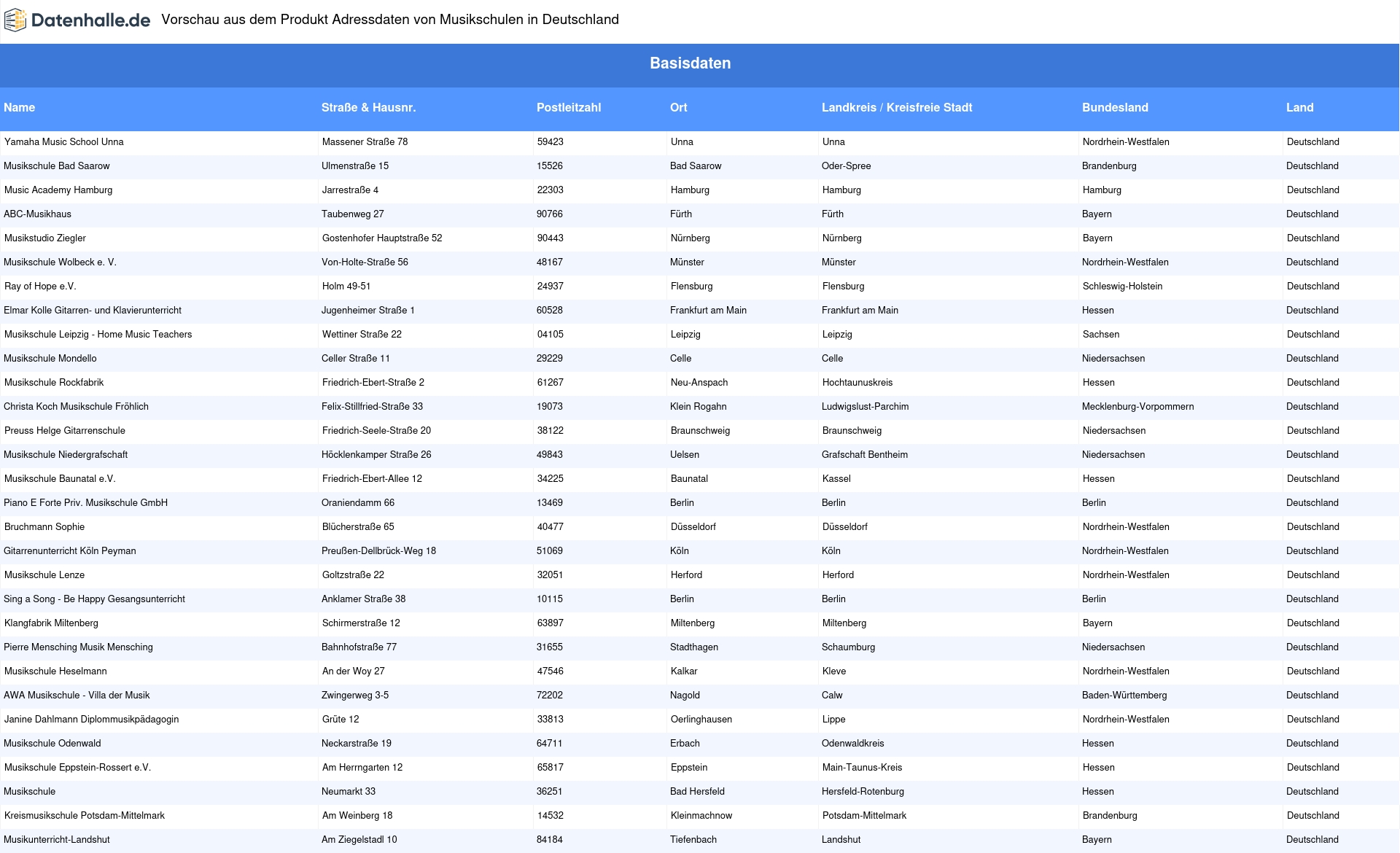Select the Musikstudio Ziegler entry
The height and width of the screenshot is (853, 1400).
pos(45,238)
